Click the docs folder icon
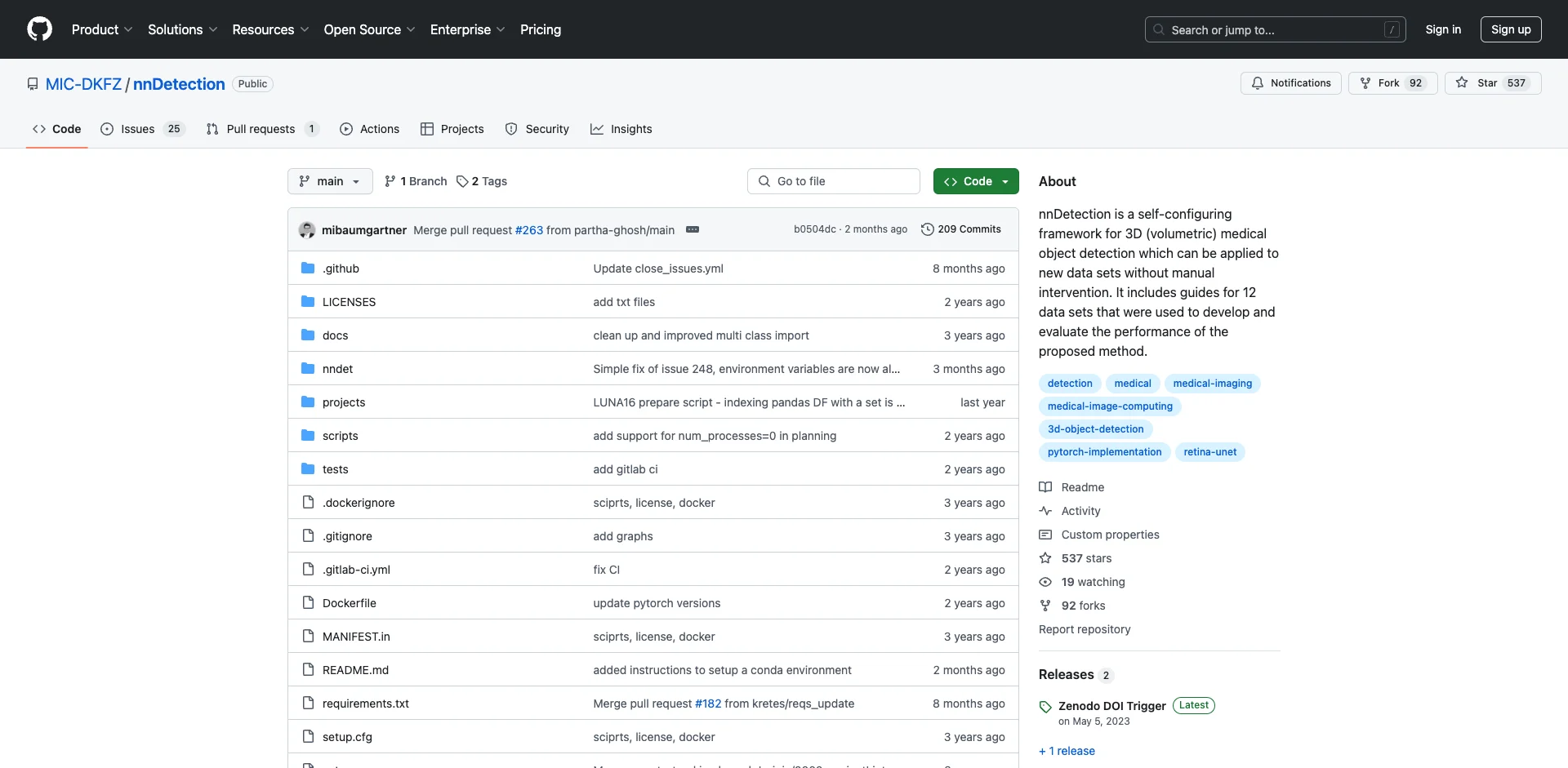Image resolution: width=1568 pixels, height=768 pixels. coord(308,335)
